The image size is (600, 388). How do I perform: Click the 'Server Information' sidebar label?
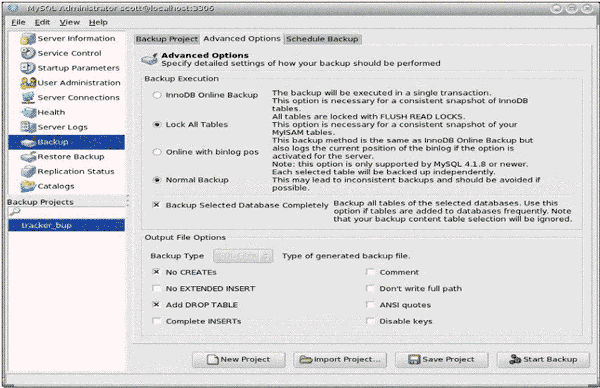(76, 39)
